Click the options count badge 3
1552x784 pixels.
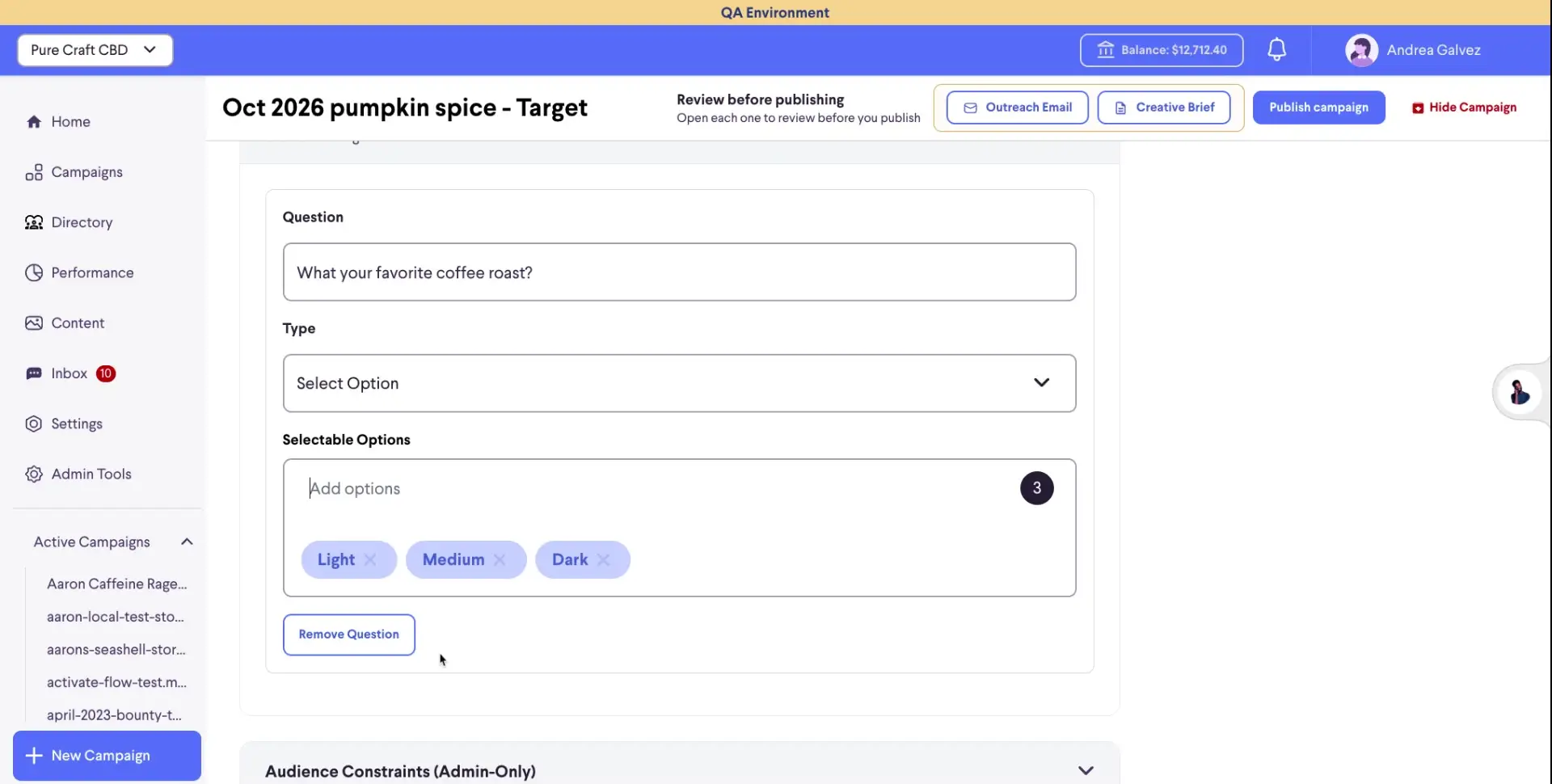1036,488
